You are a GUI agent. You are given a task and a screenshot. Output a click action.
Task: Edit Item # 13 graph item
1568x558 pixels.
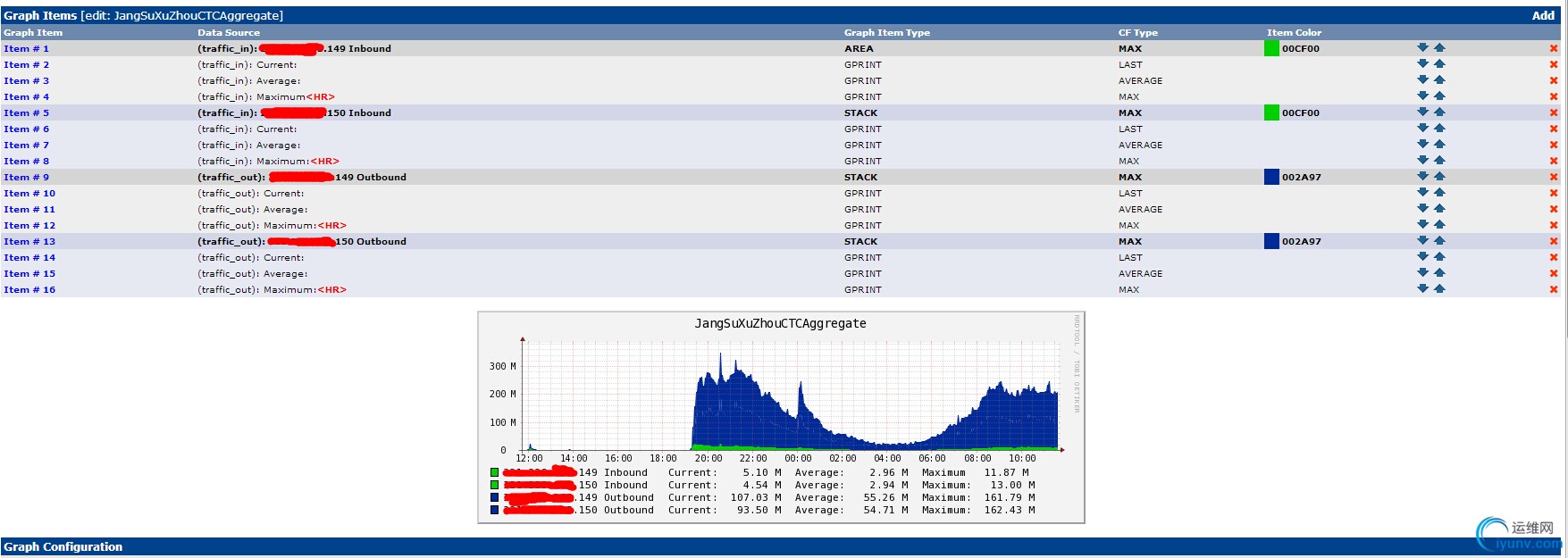[29, 242]
